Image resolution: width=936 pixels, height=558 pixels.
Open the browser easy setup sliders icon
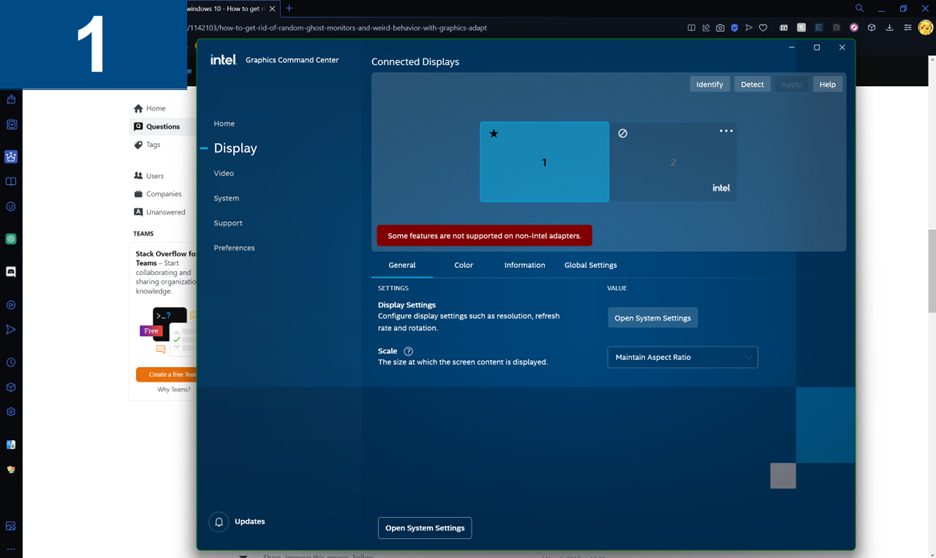(x=907, y=27)
